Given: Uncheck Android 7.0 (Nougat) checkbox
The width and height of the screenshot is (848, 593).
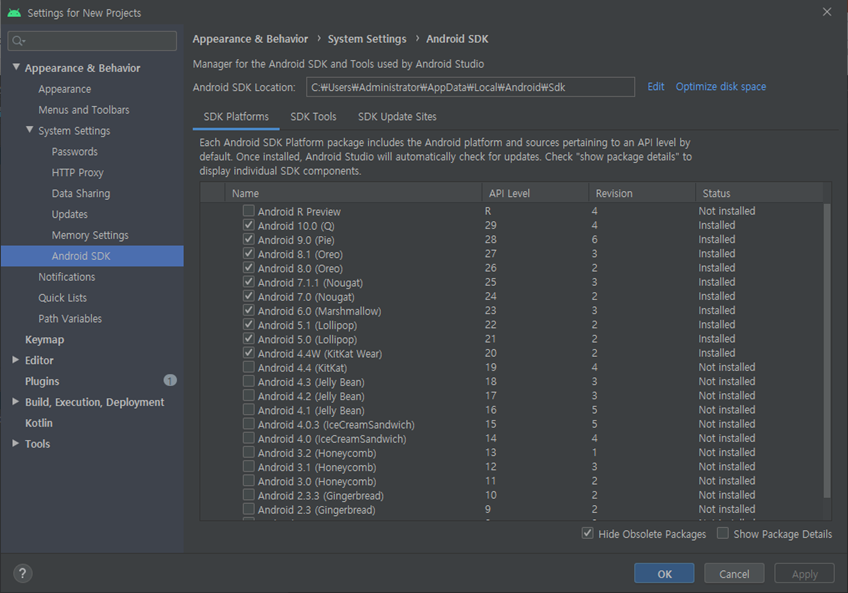Looking at the screenshot, I should pos(248,296).
